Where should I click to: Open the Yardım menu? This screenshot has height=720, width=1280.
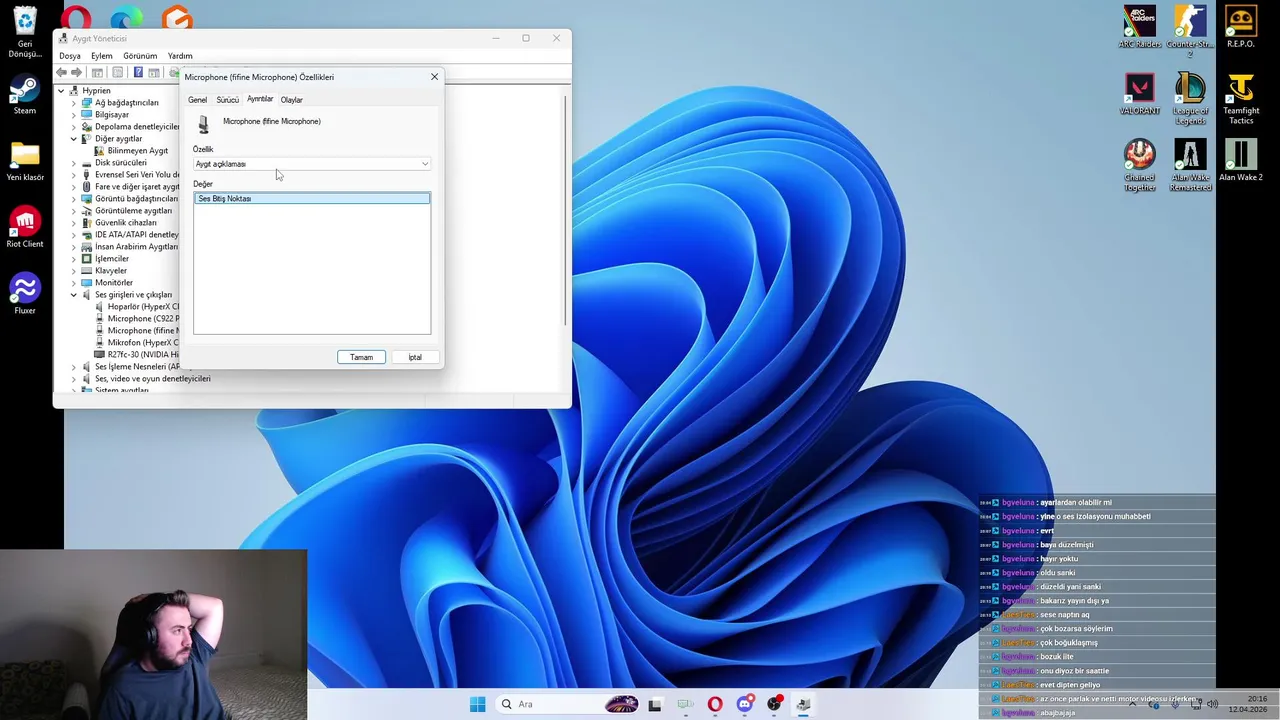(x=180, y=56)
